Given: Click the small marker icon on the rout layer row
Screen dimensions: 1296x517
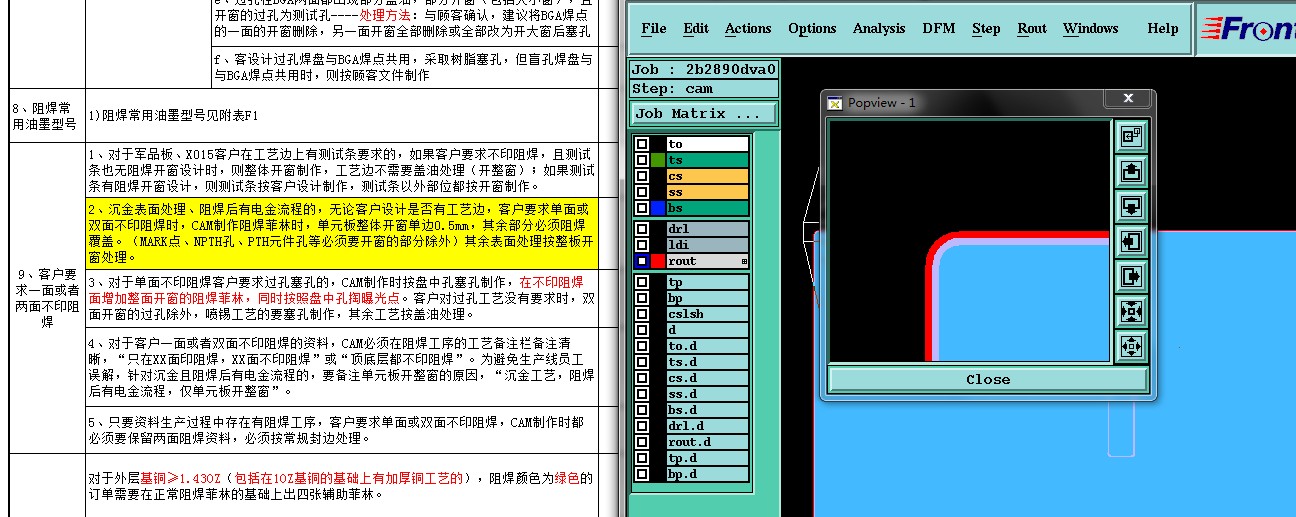Looking at the screenshot, I should click(744, 261).
